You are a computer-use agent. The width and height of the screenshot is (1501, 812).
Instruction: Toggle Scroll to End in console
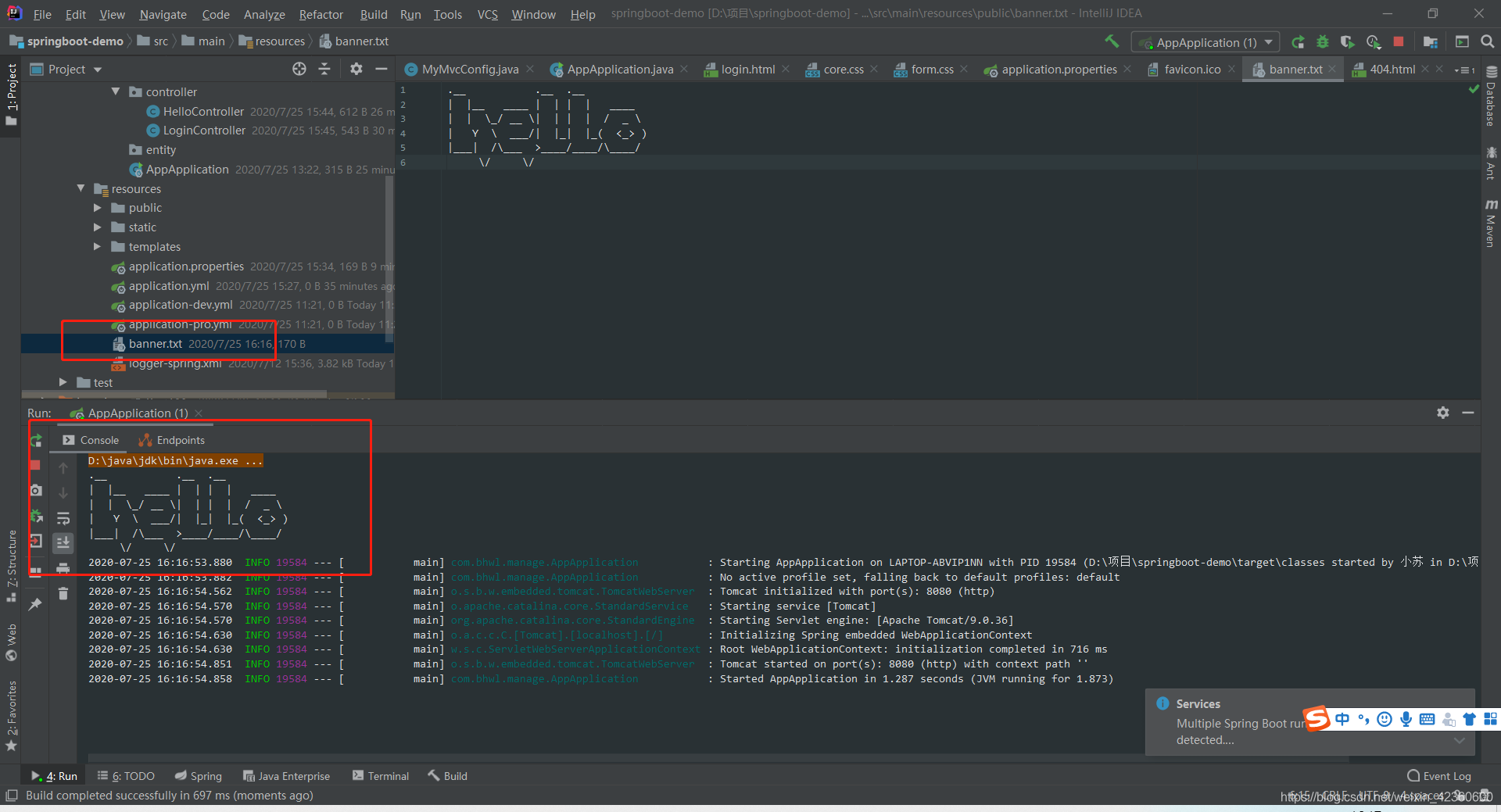(63, 542)
